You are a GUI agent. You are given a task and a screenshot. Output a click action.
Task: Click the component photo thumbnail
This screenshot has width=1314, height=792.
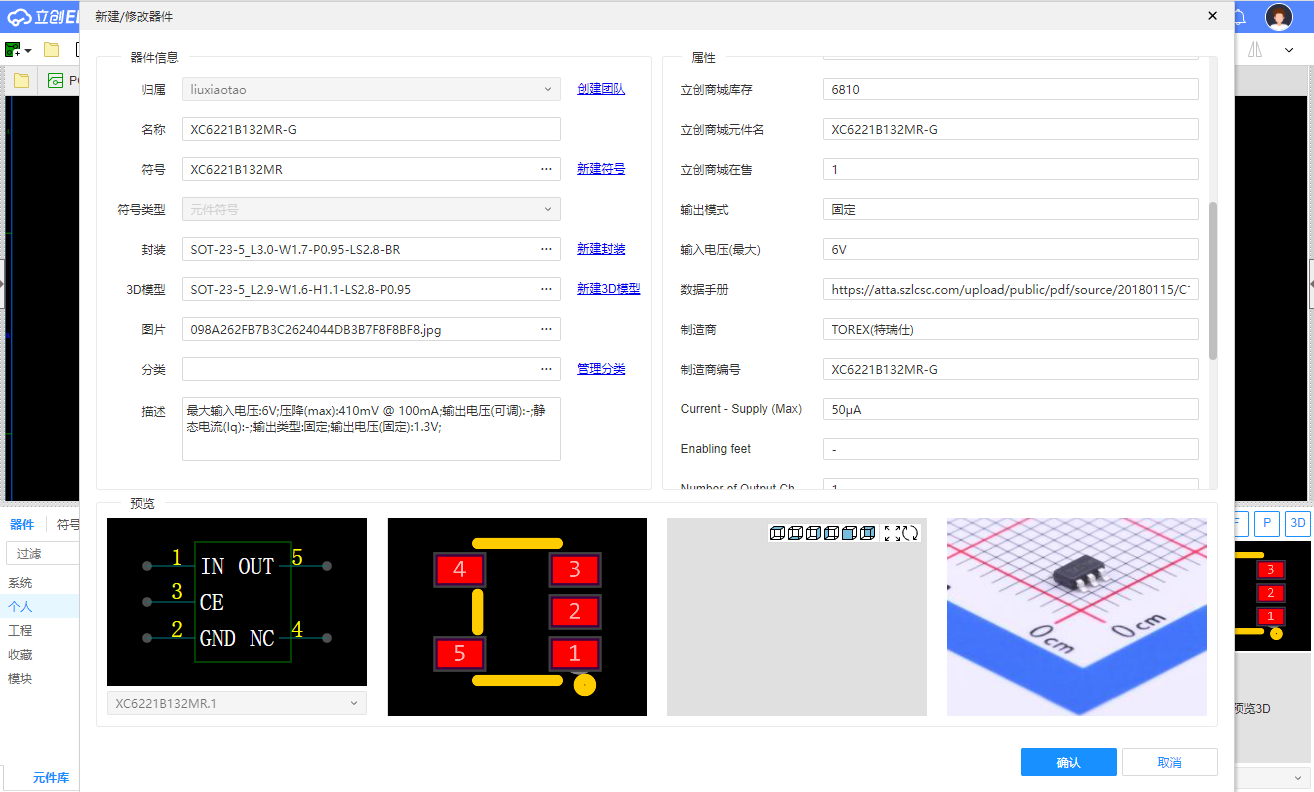[x=1077, y=617]
